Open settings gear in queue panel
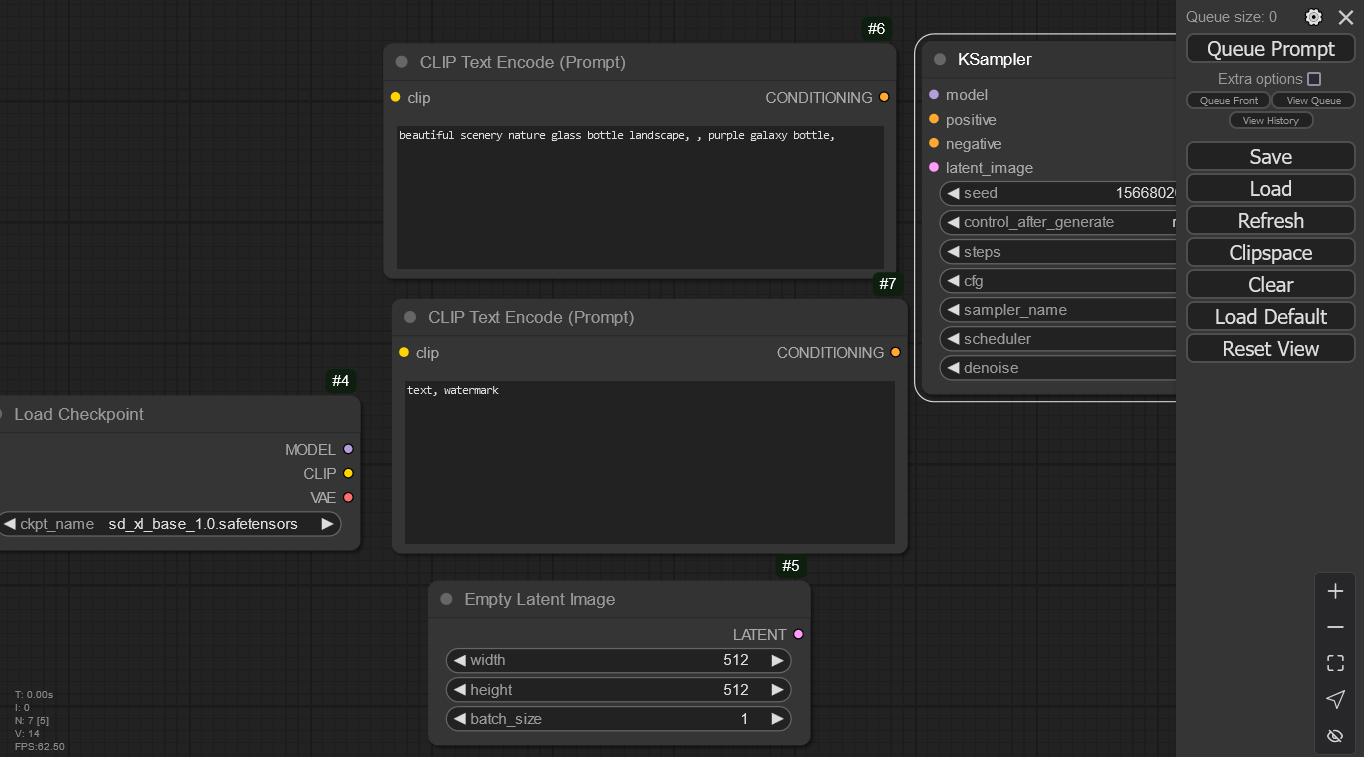This screenshot has width=1364, height=757. 1314,17
